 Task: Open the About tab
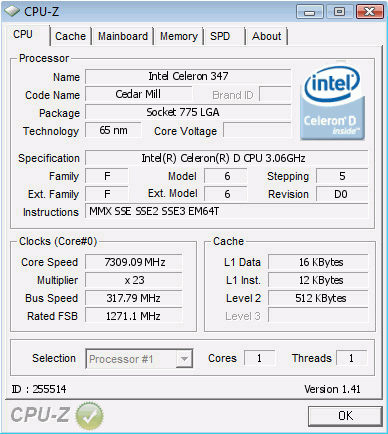pyautogui.click(x=266, y=36)
